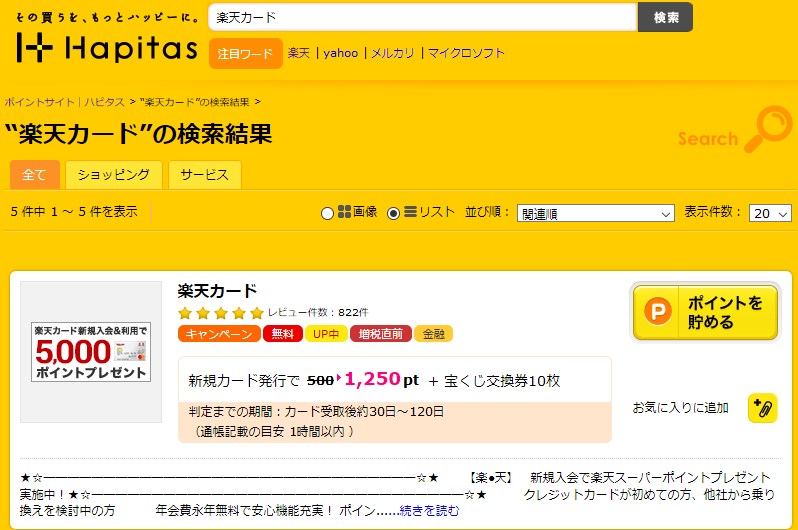Image resolution: width=798 pixels, height=530 pixels.
Task: Click the キャンペーン campaign badge
Action: pyautogui.click(x=219, y=334)
